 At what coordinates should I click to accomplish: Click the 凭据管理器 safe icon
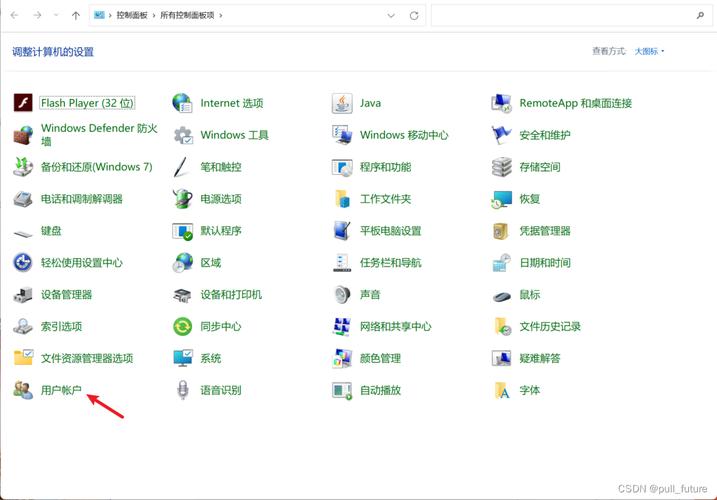[501, 231]
